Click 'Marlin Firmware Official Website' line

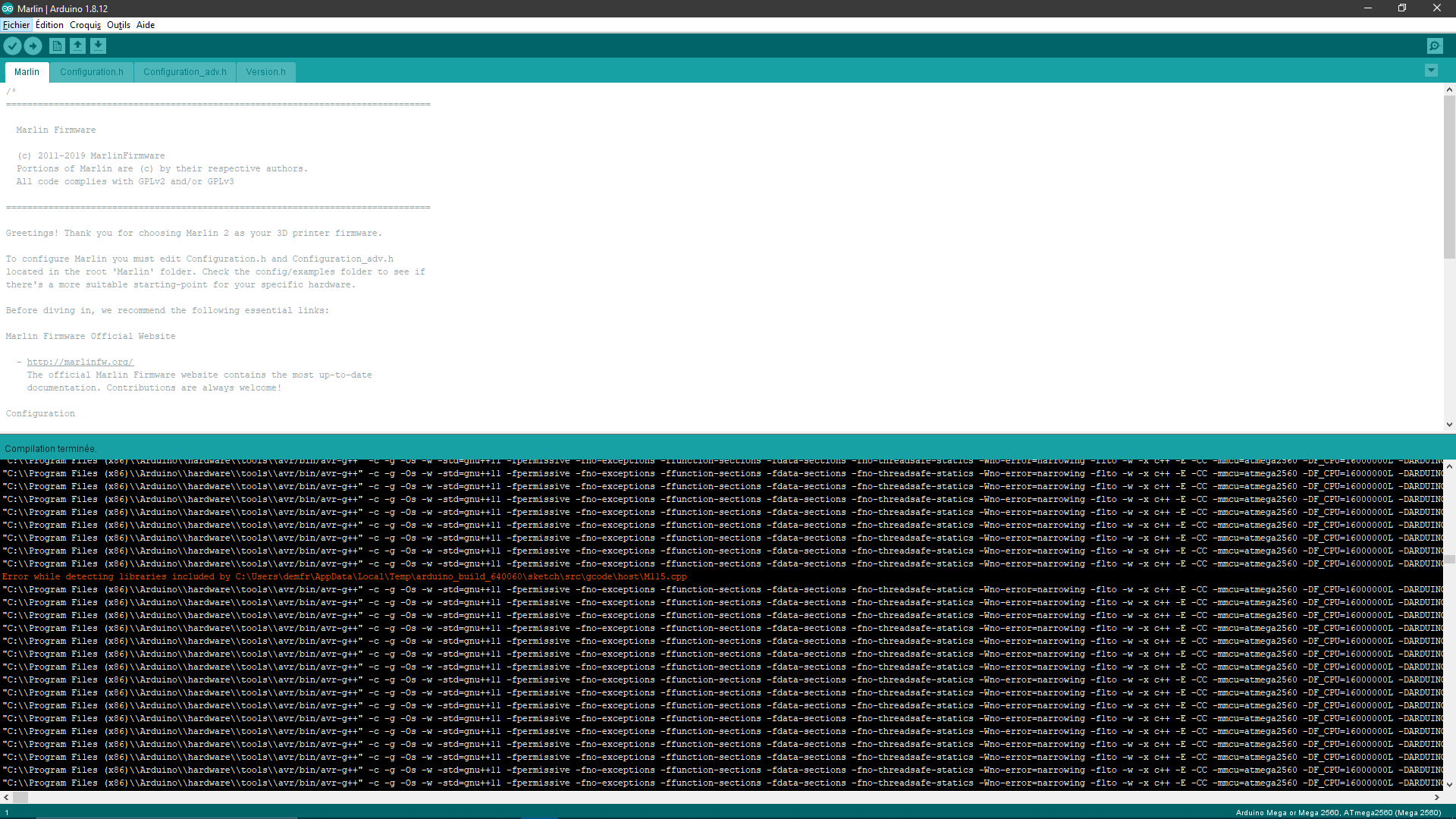coord(90,337)
